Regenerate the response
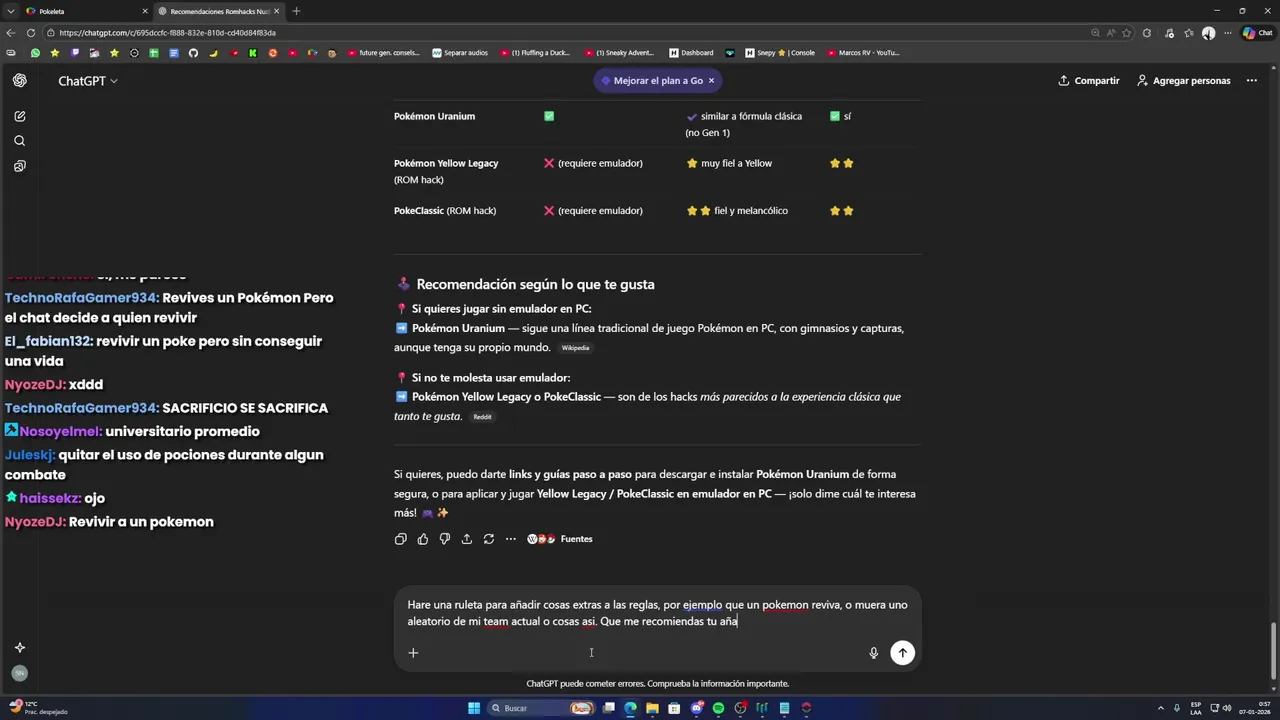 488,539
